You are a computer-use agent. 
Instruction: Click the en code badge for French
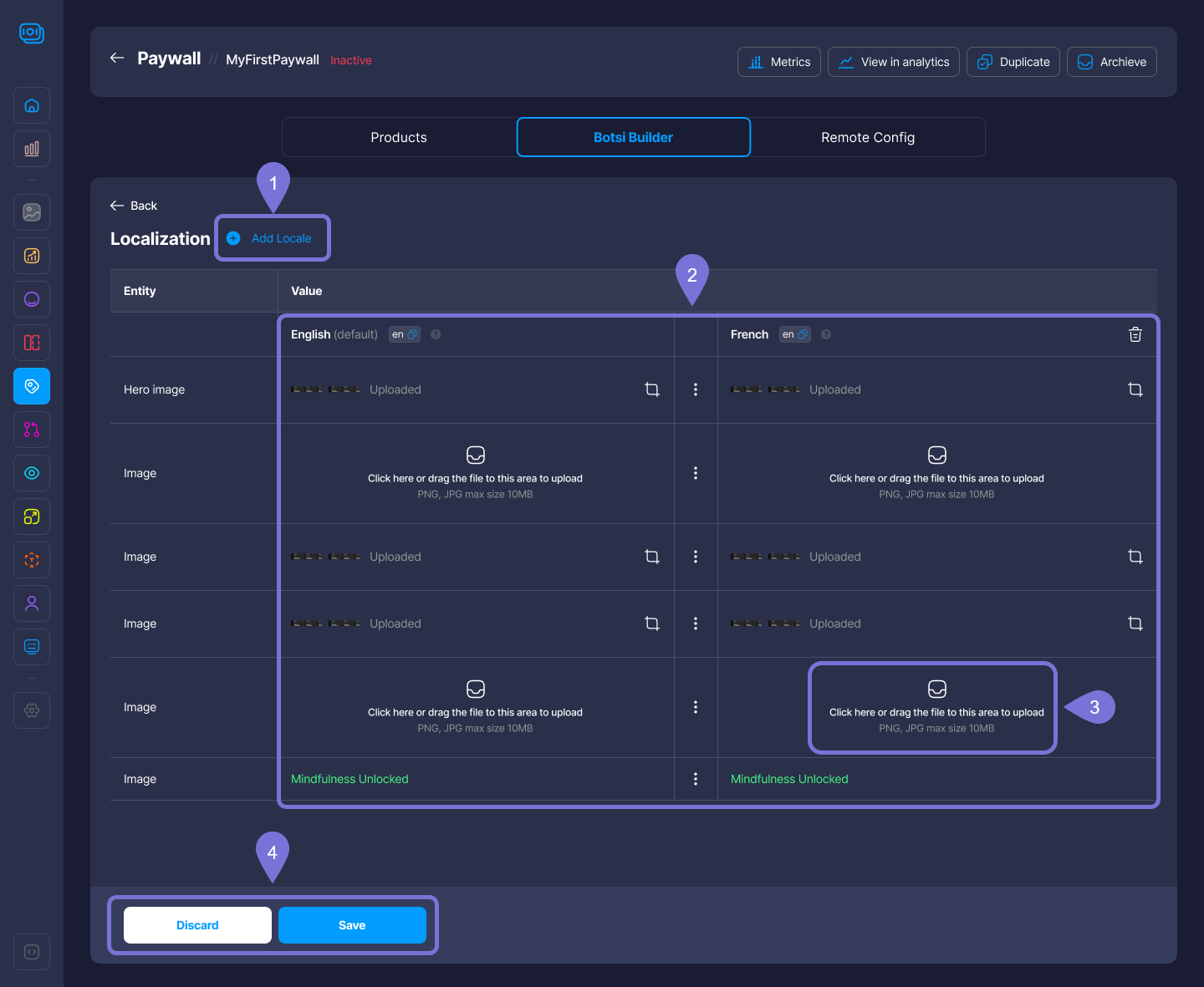pos(794,334)
